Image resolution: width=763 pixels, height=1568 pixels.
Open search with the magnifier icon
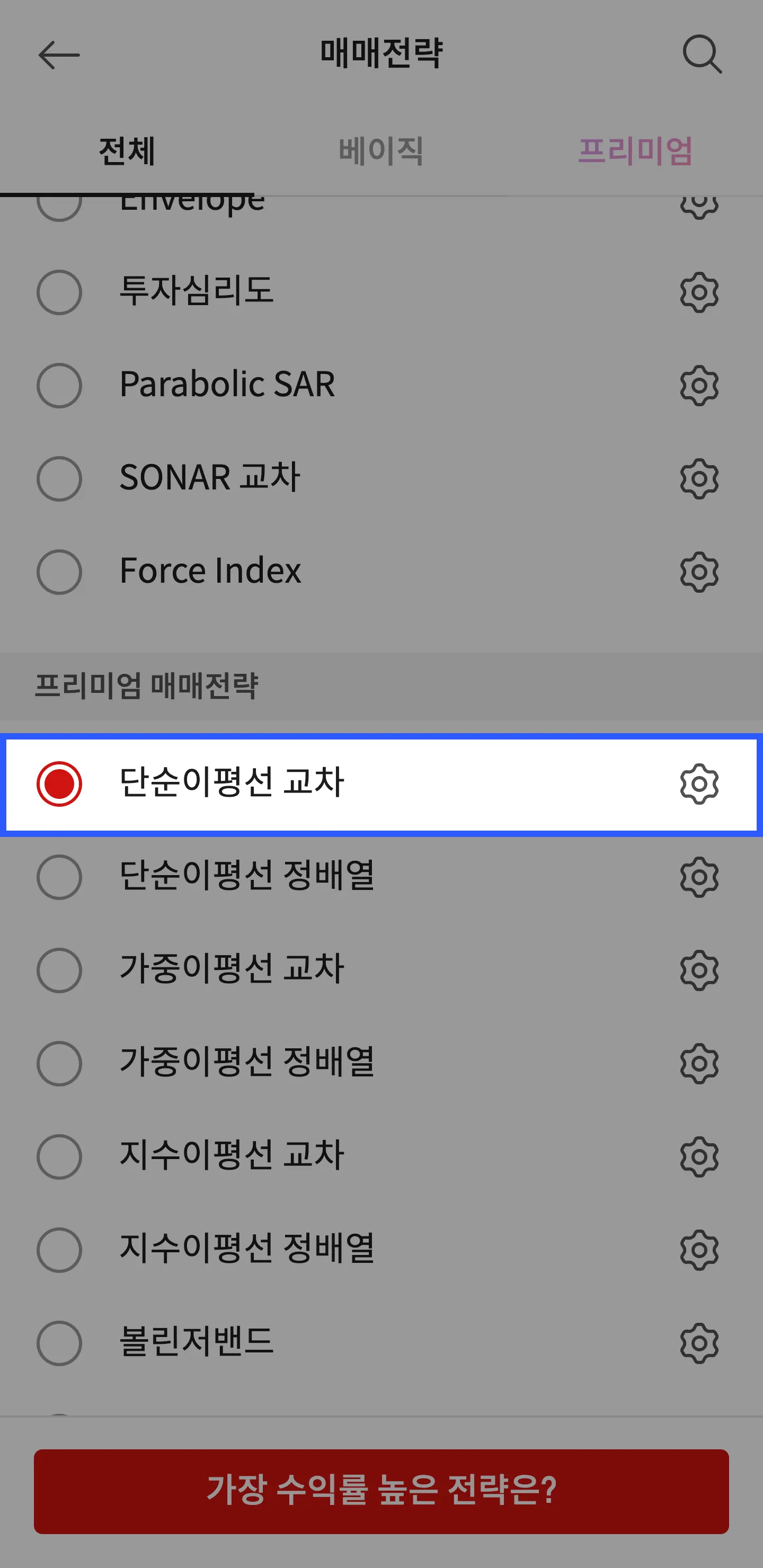(702, 54)
